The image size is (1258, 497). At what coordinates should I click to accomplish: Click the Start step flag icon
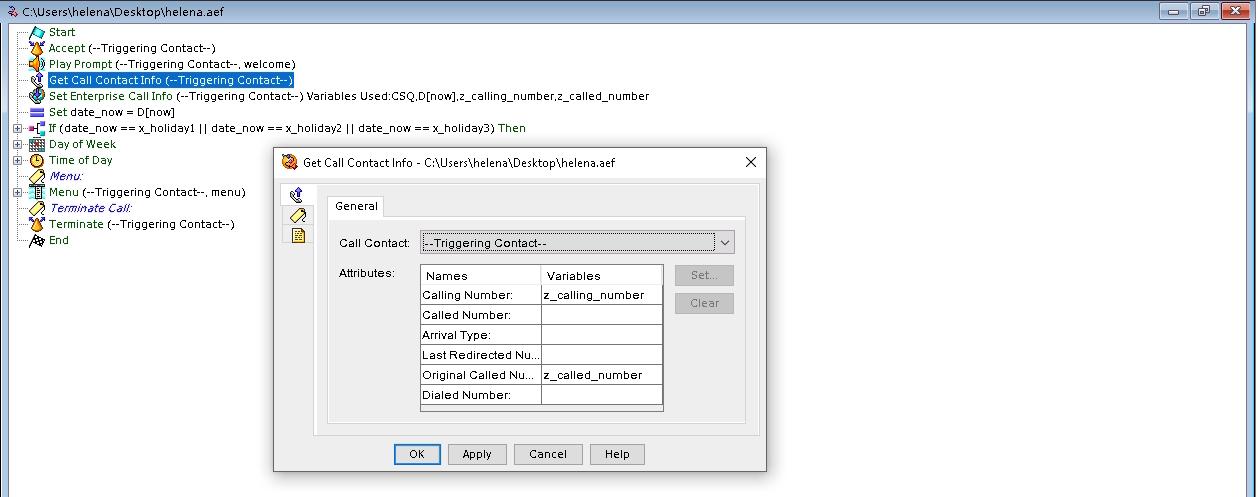click(37, 32)
